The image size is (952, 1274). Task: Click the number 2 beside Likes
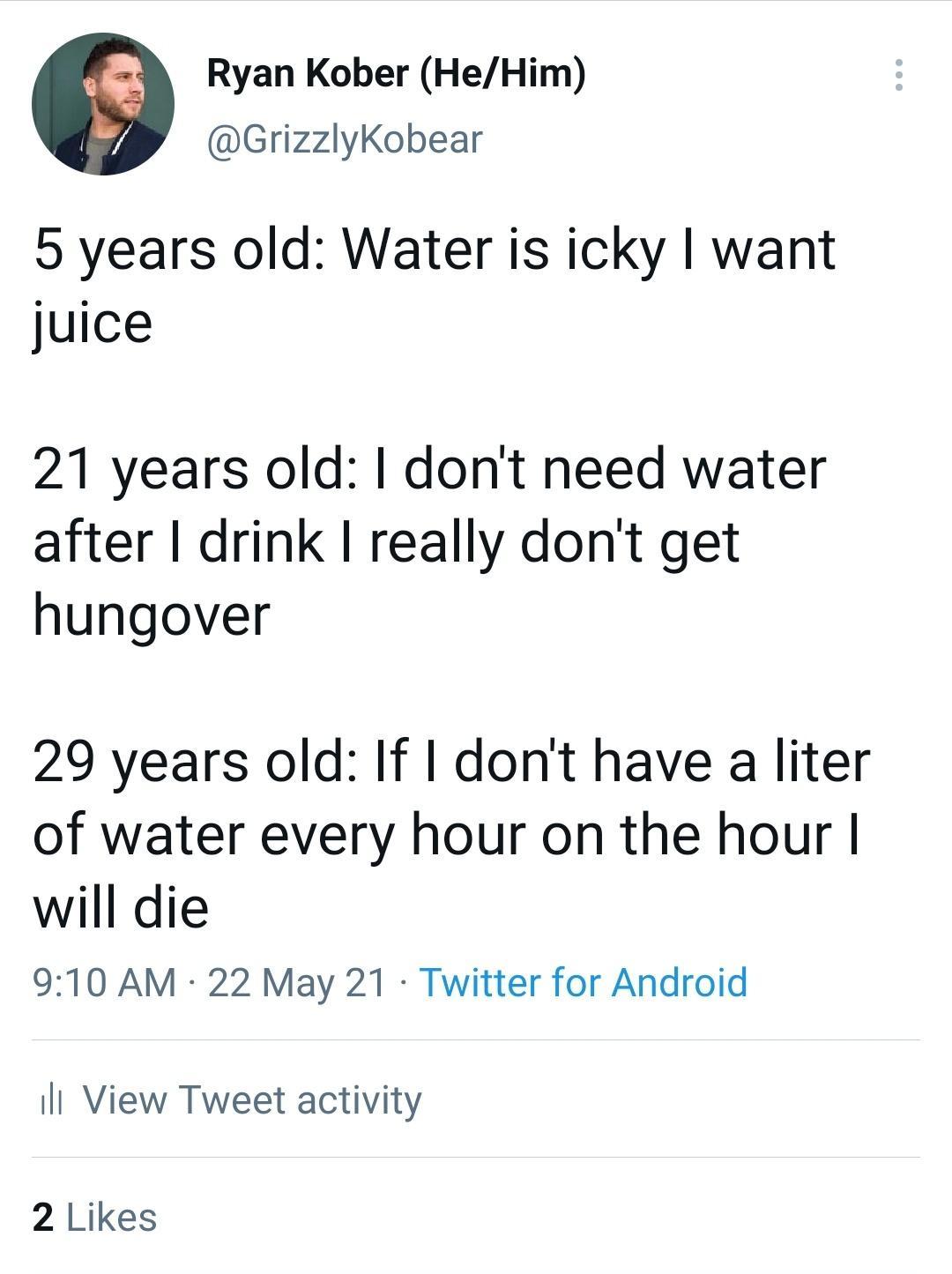point(42,1217)
